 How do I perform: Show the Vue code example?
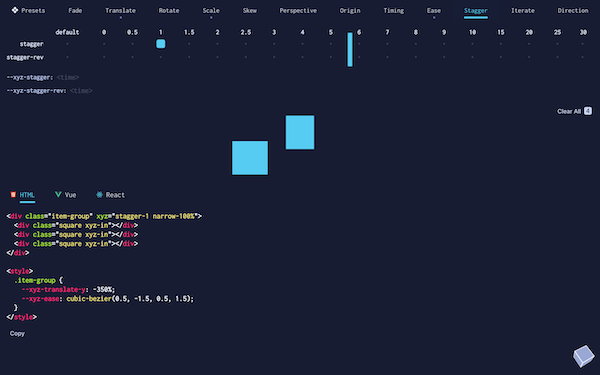65,195
